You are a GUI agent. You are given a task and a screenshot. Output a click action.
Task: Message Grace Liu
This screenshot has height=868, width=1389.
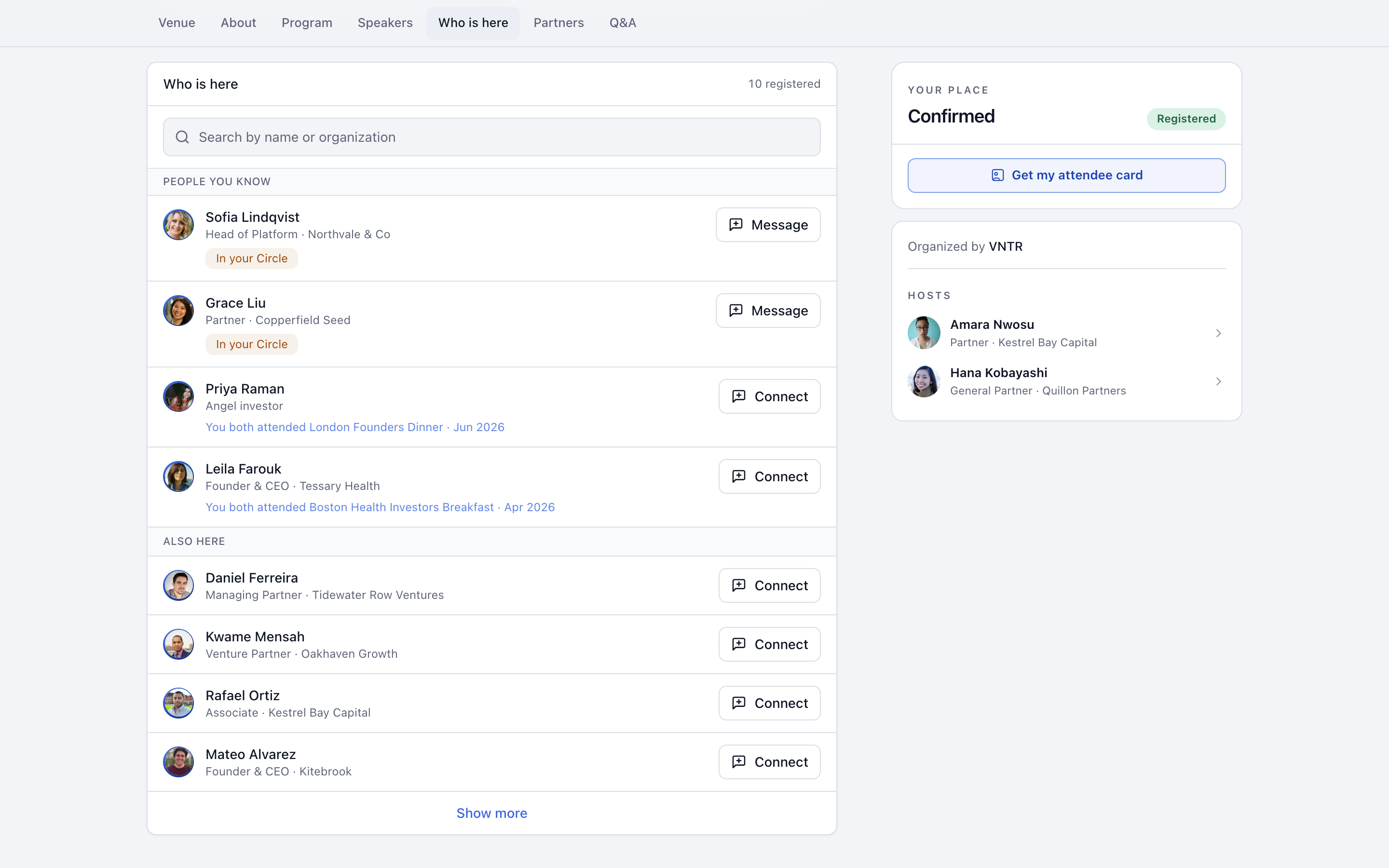point(768,311)
